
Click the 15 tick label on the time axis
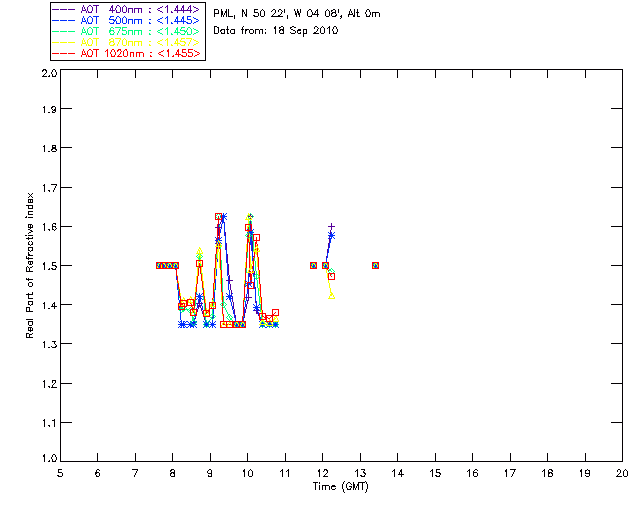[435, 473]
